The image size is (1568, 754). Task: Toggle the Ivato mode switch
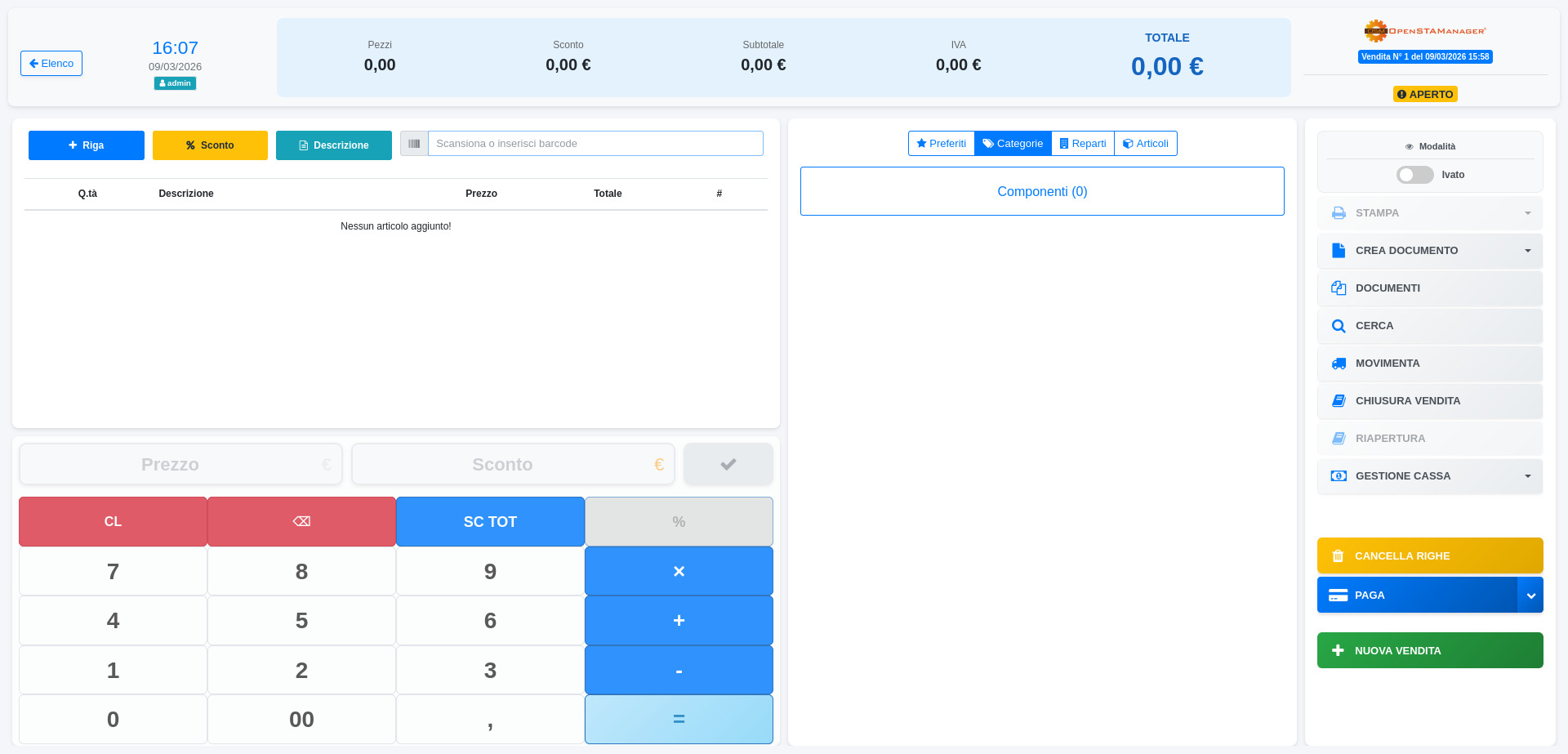pyautogui.click(x=1414, y=175)
